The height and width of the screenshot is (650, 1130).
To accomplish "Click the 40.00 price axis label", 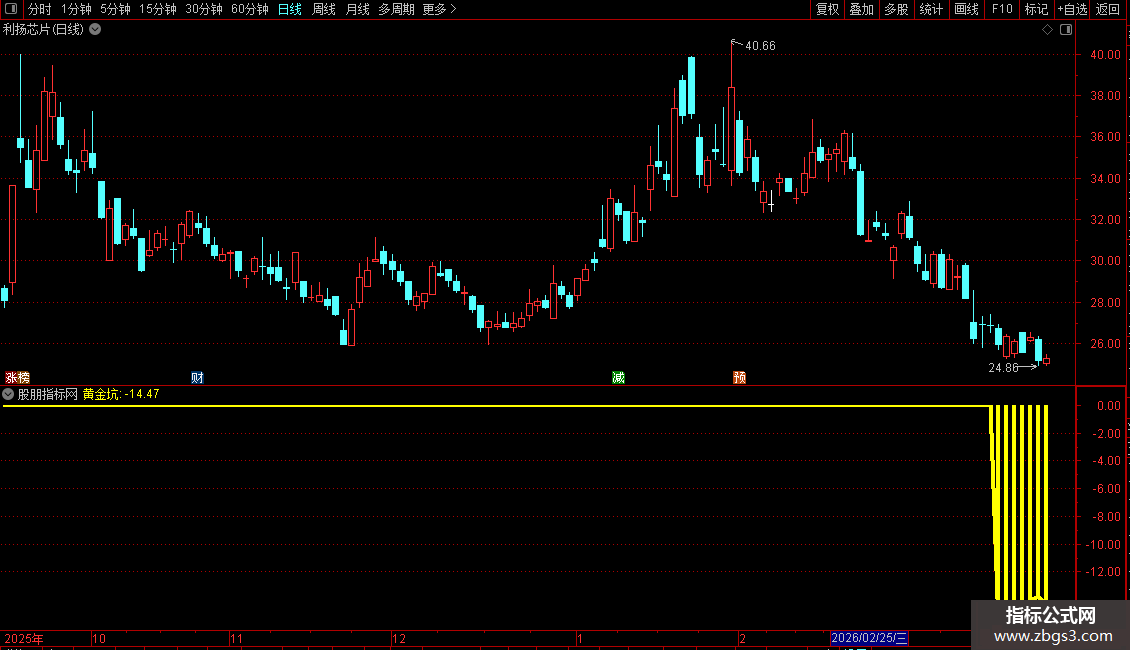I will 1105,55.
